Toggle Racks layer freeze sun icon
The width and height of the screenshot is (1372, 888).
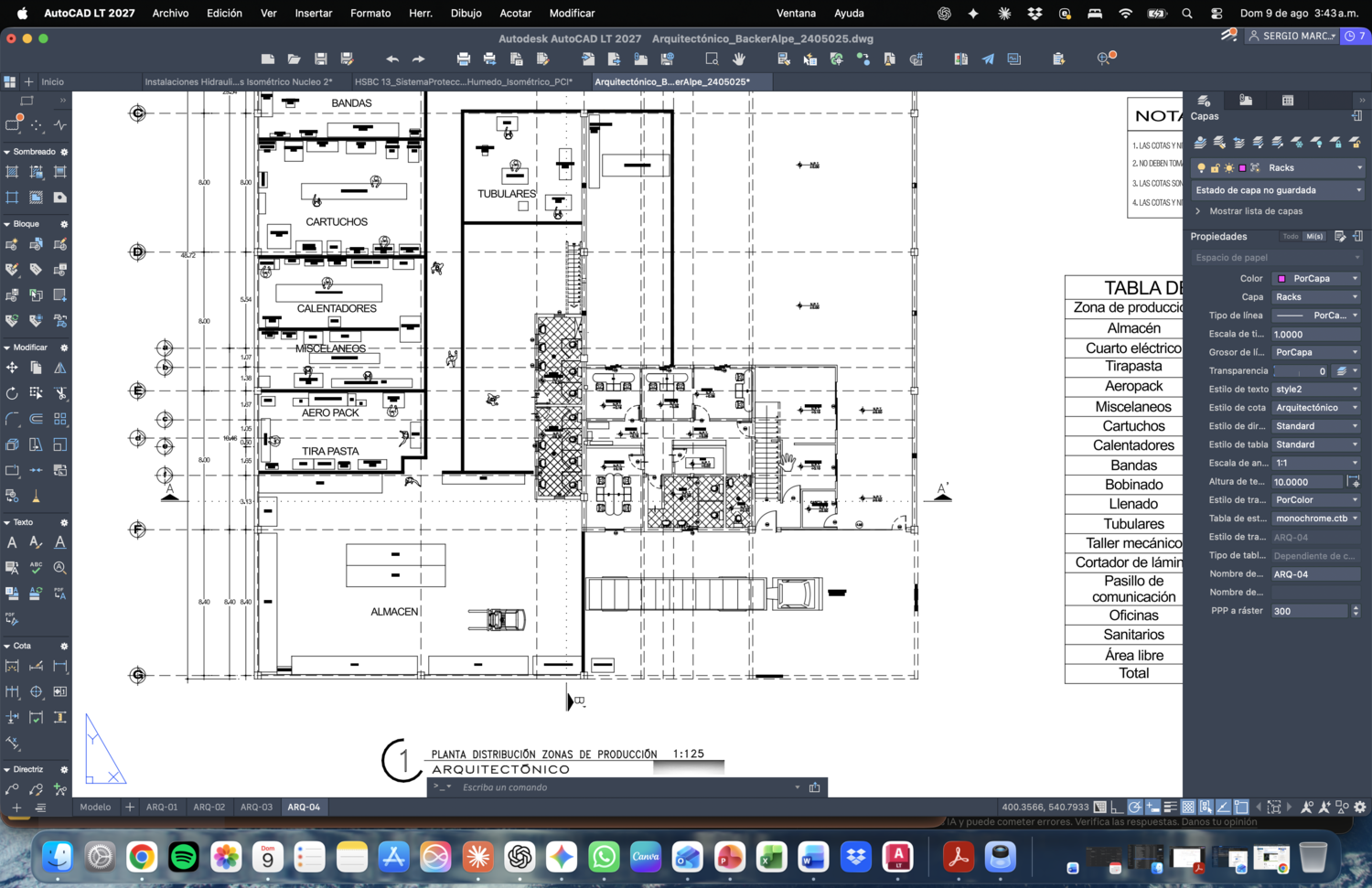point(1228,168)
